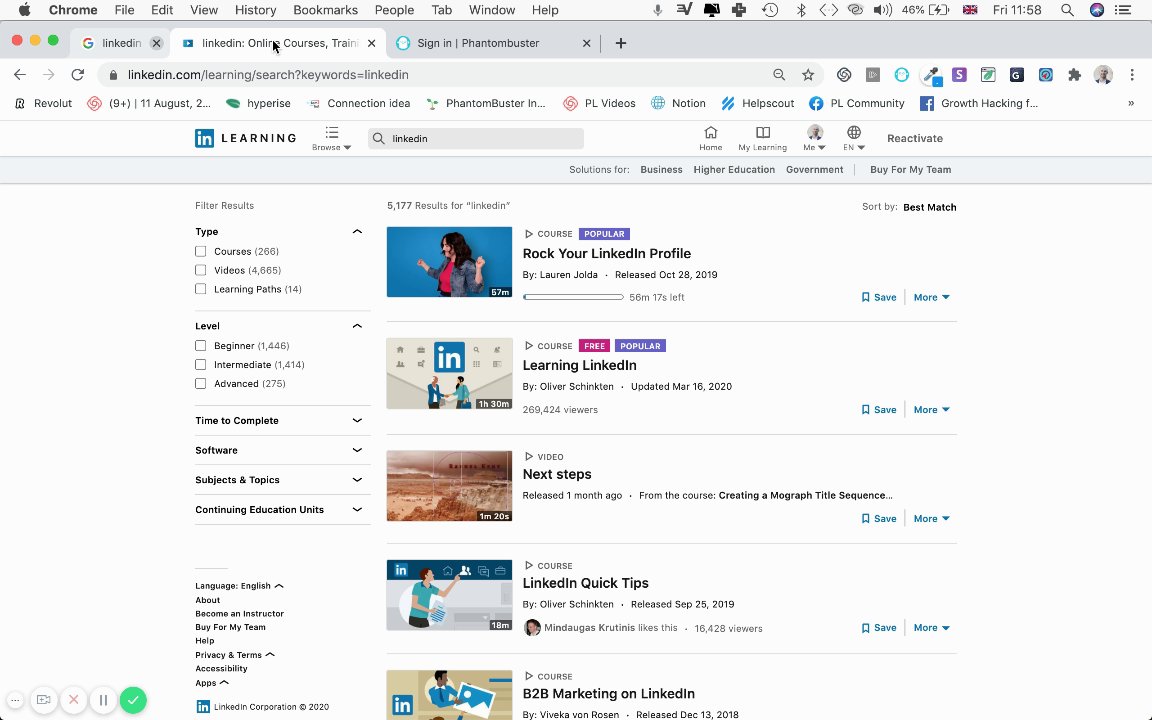
Task: Open Become an Instructor link
Action: coord(240,613)
